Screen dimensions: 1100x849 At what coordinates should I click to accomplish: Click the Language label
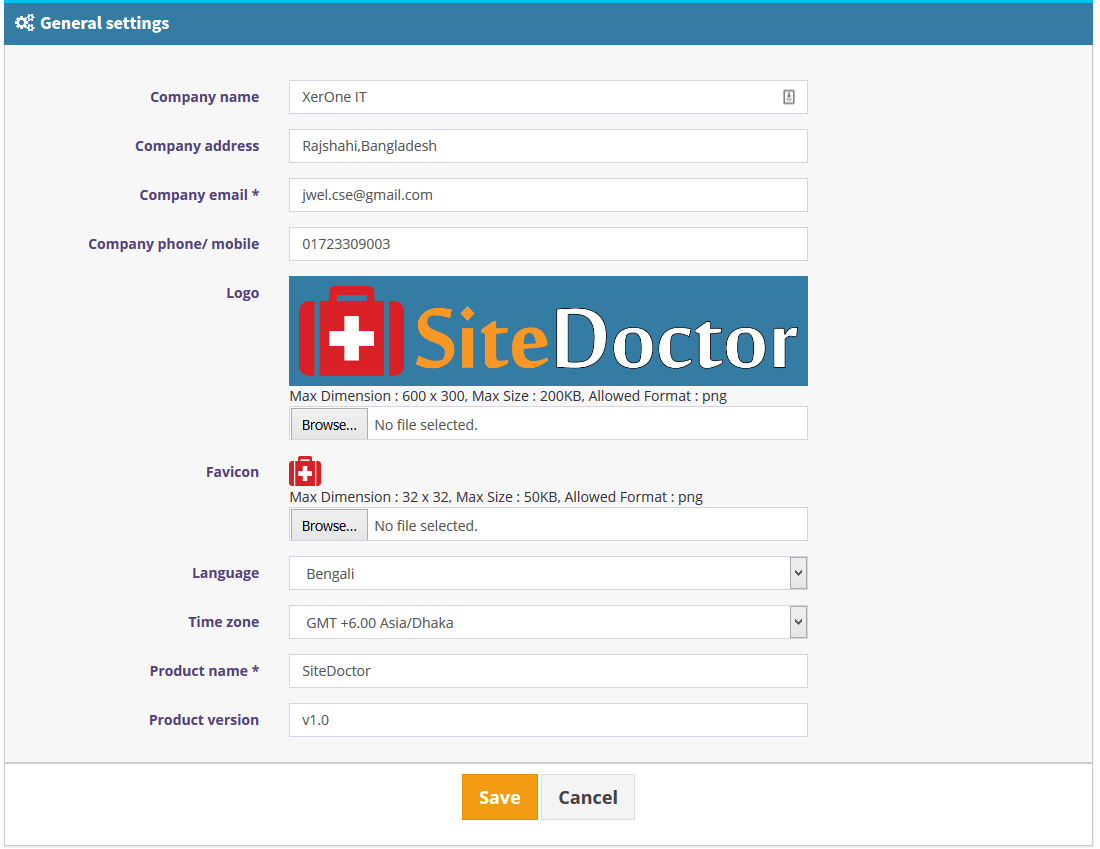point(226,573)
